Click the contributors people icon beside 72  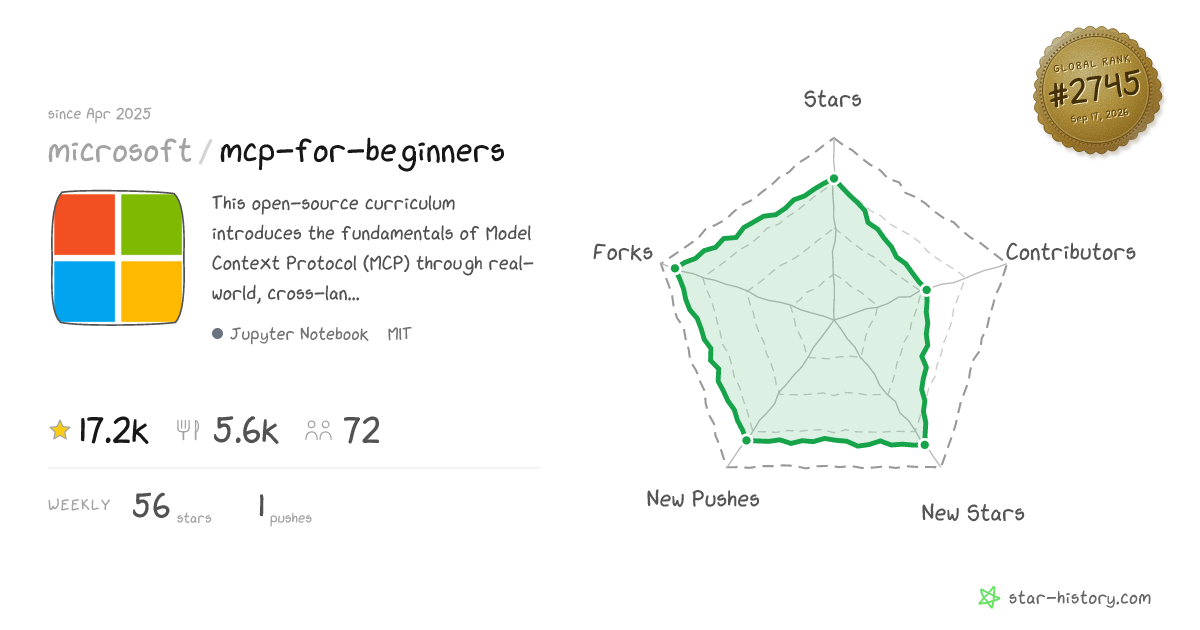click(x=319, y=431)
